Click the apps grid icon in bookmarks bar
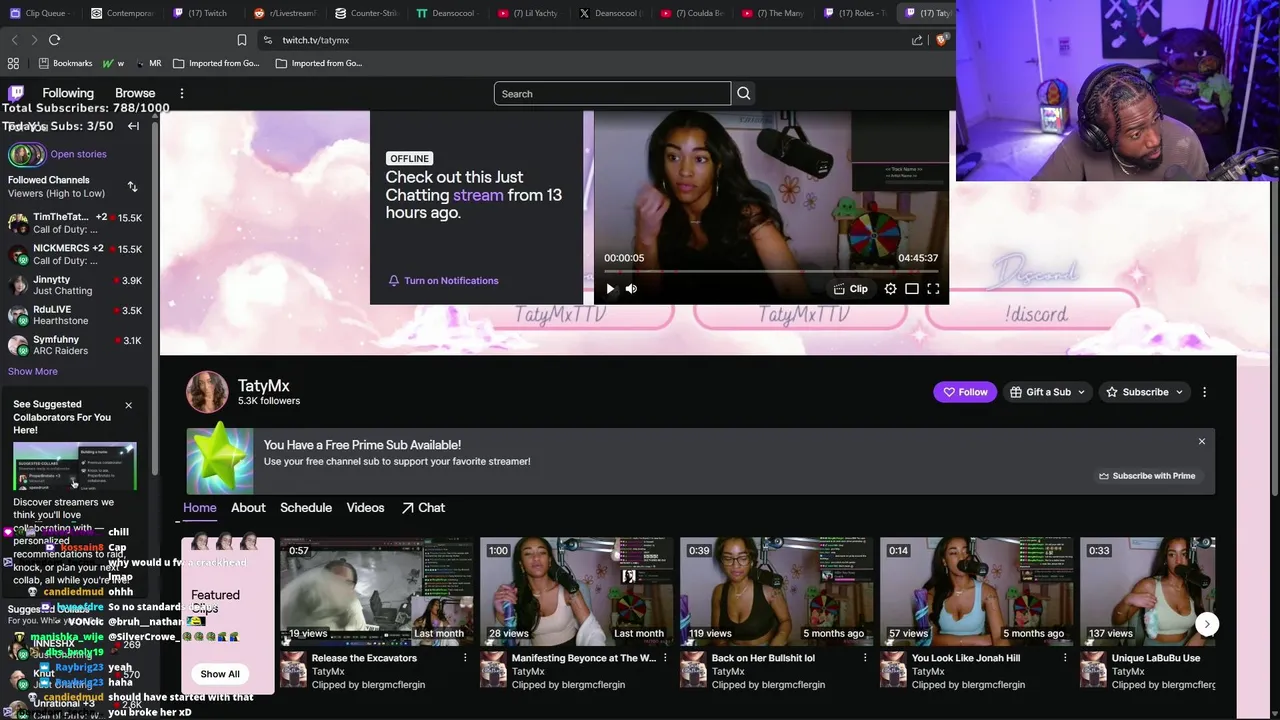Screen dimensions: 1280x720 [x=13, y=63]
